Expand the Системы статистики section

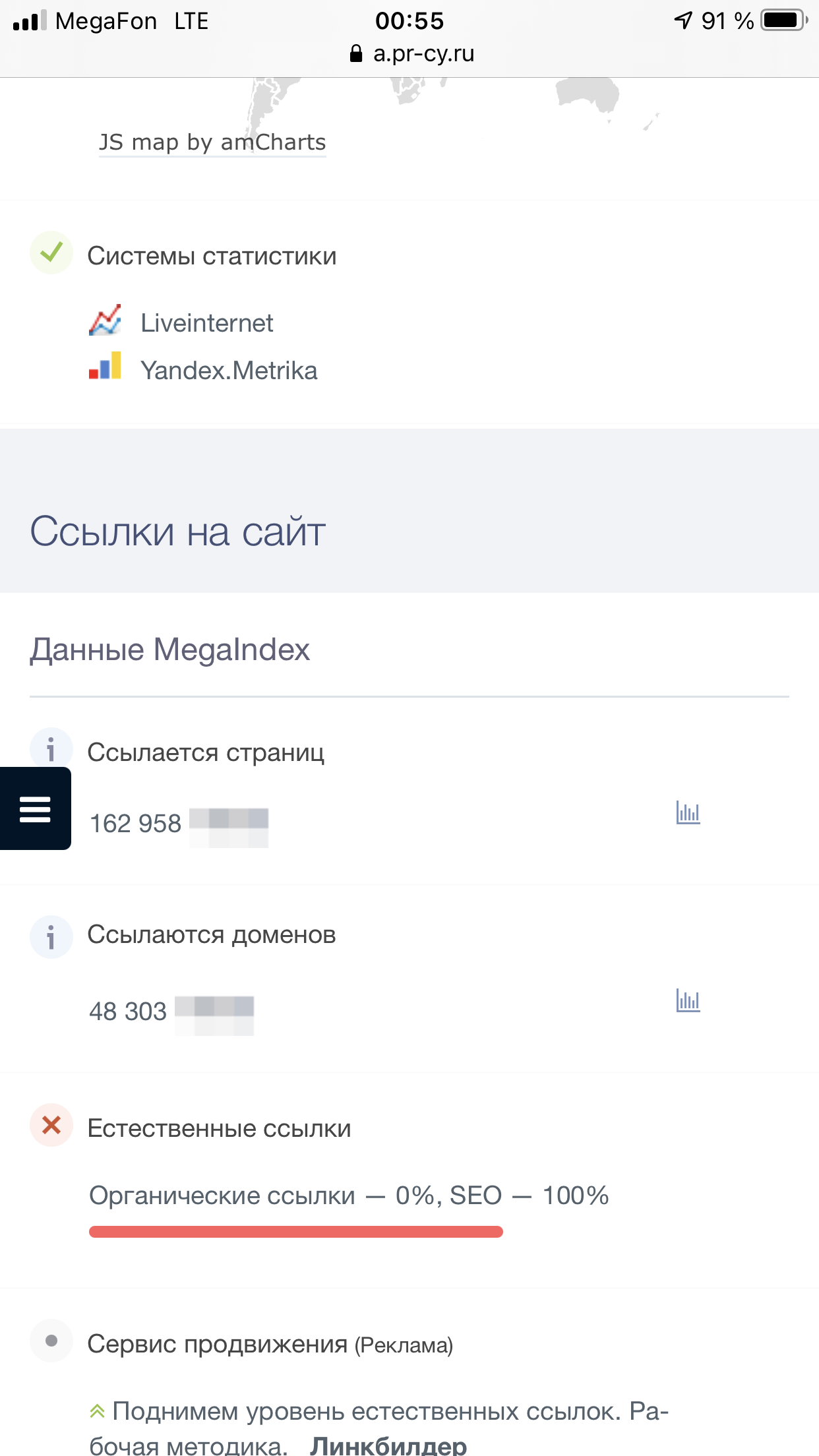click(212, 256)
